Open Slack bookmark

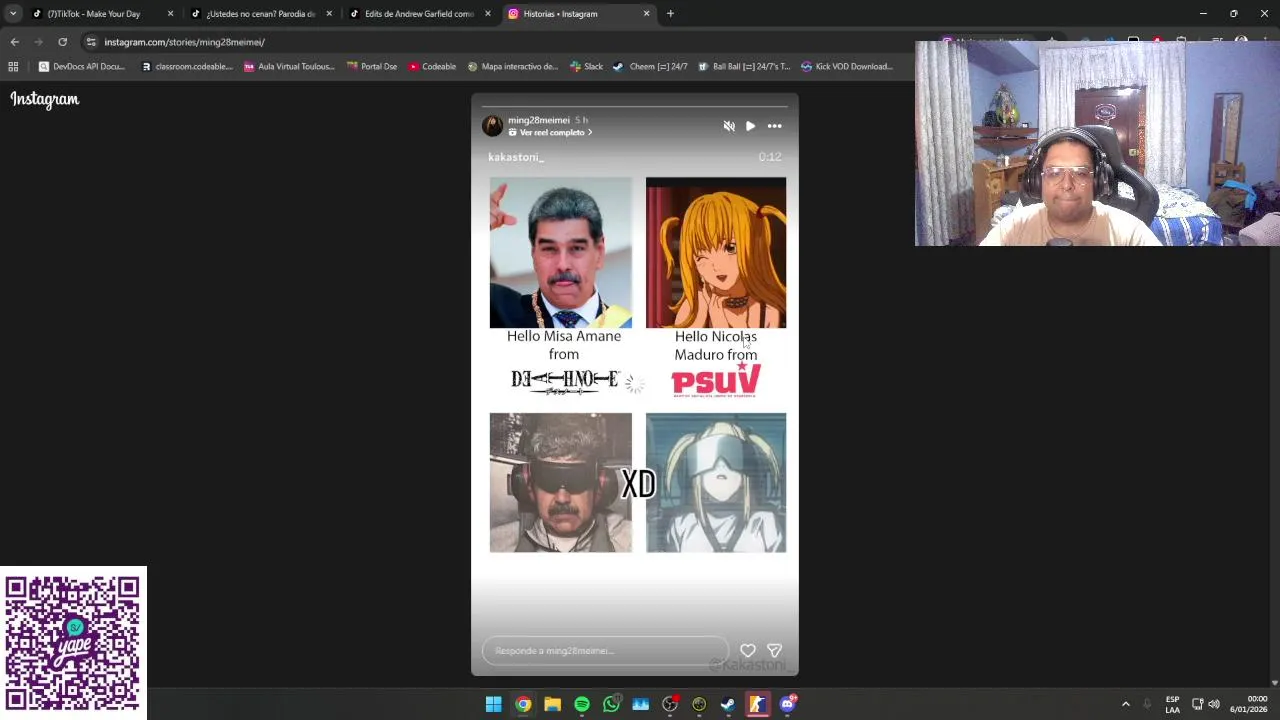(586, 67)
